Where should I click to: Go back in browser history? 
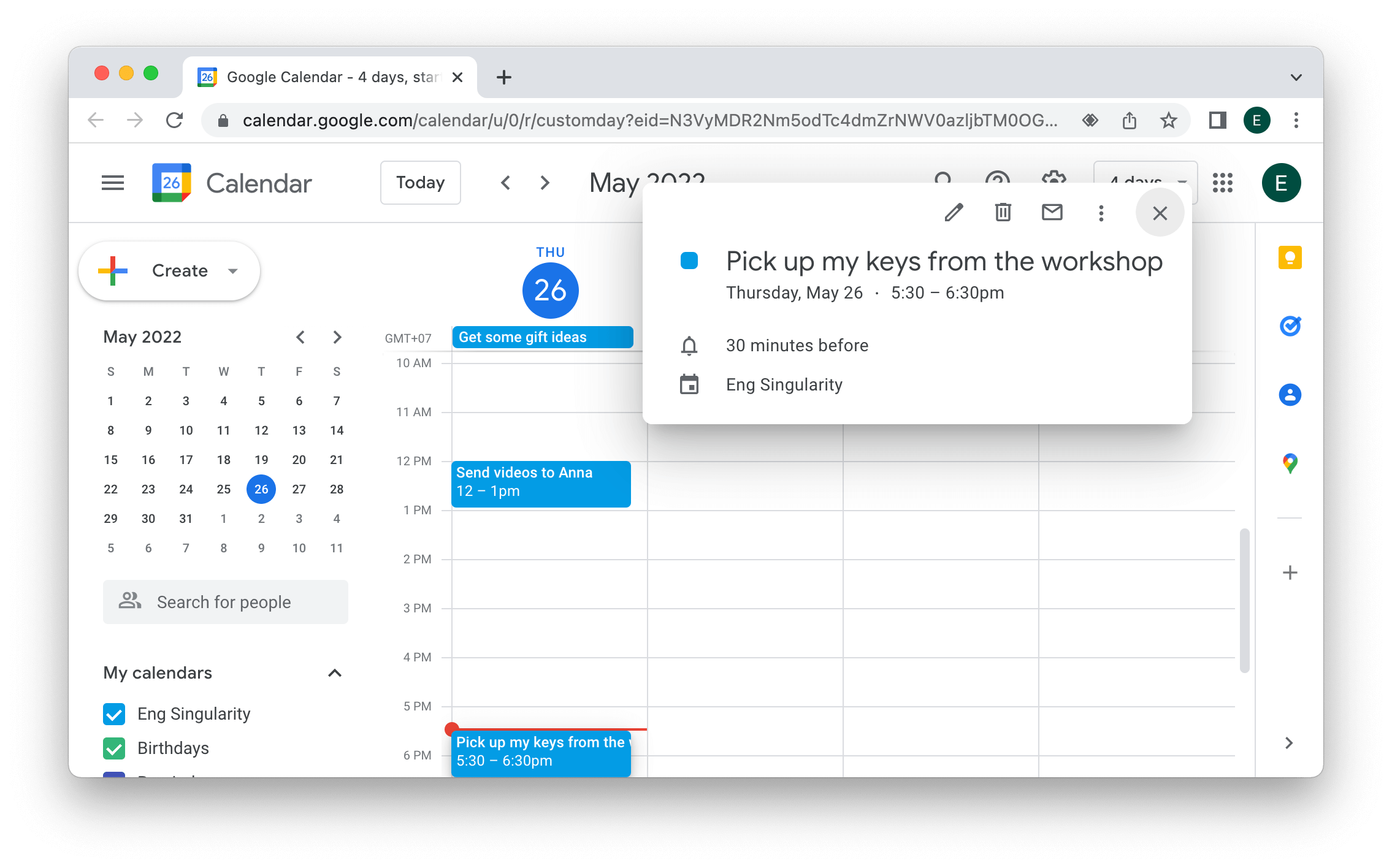click(x=96, y=120)
